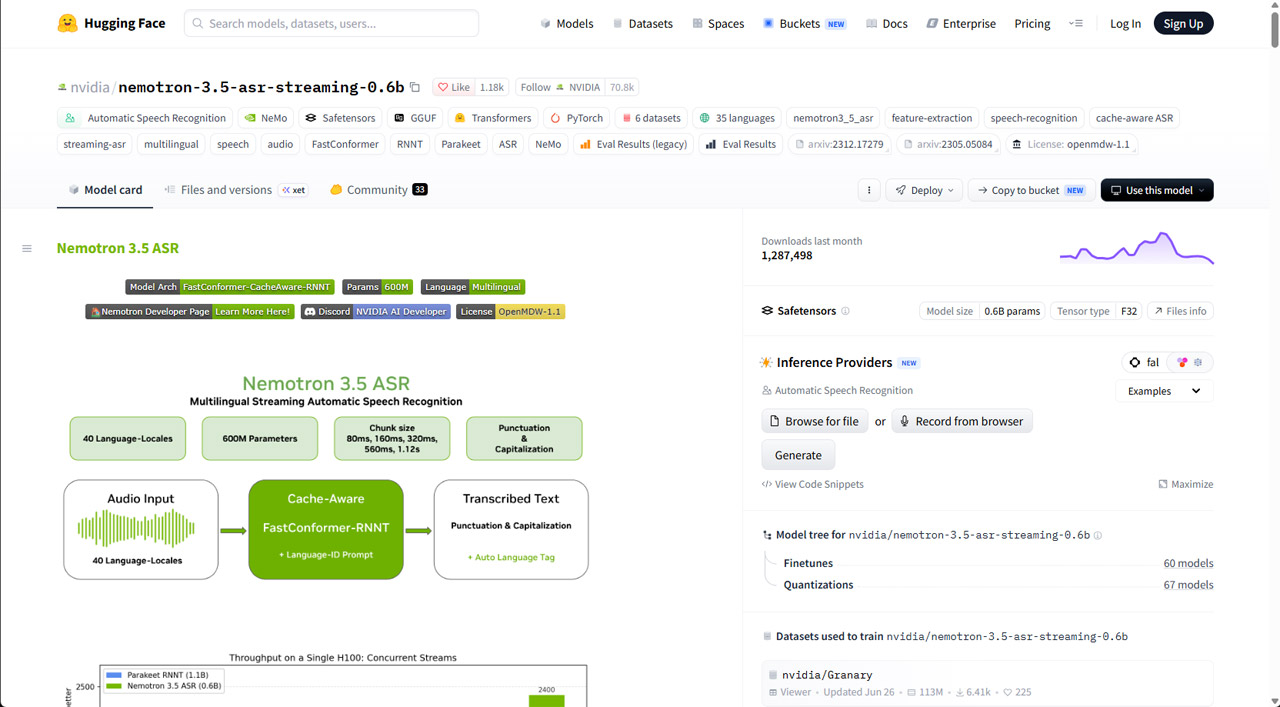The width and height of the screenshot is (1280, 707).
Task: Click Record from browser button
Action: pyautogui.click(x=962, y=421)
